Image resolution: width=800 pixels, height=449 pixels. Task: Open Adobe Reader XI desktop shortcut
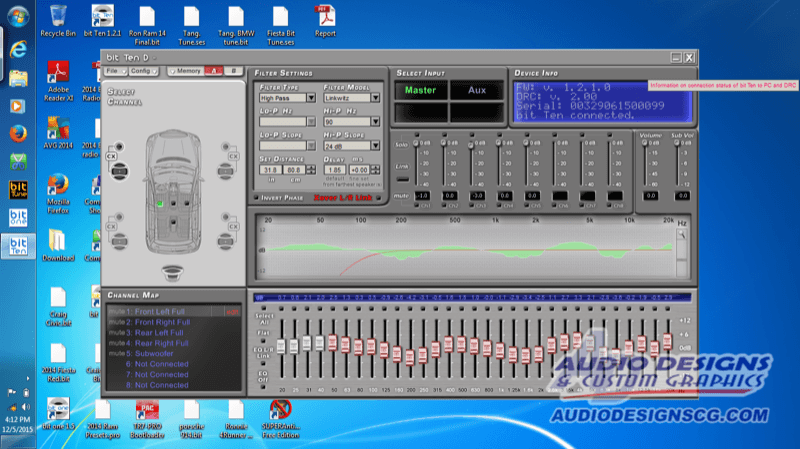pos(58,81)
